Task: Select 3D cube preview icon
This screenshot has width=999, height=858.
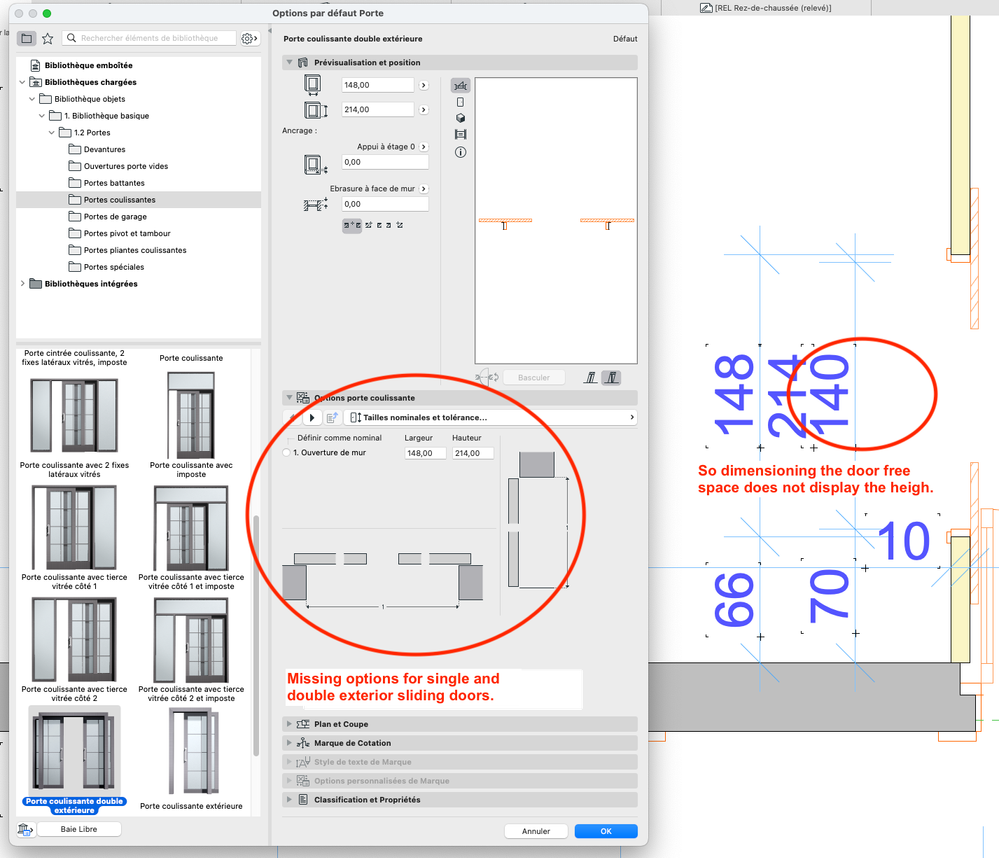Action: pos(460,118)
